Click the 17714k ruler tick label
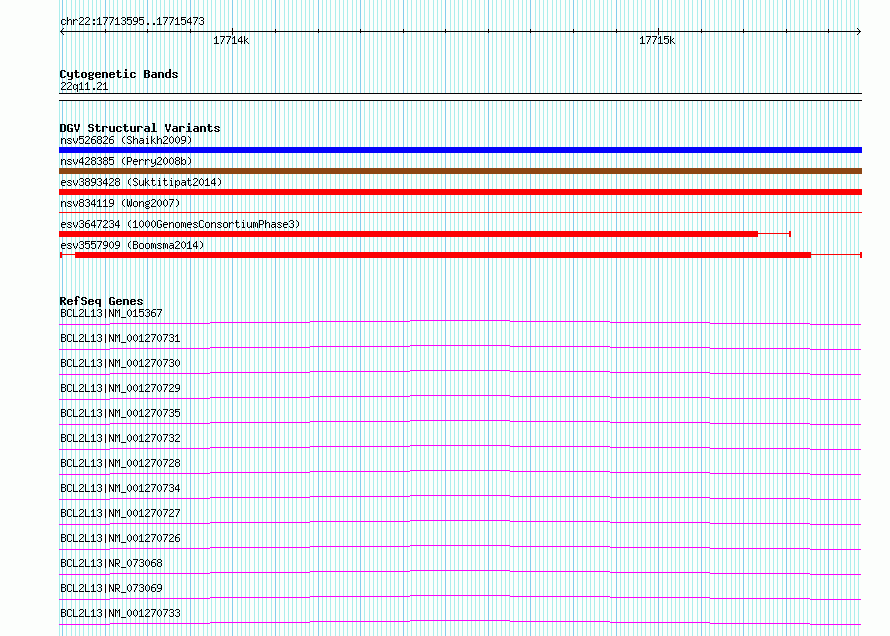Viewport: 890px width, 636px height. 231,40
